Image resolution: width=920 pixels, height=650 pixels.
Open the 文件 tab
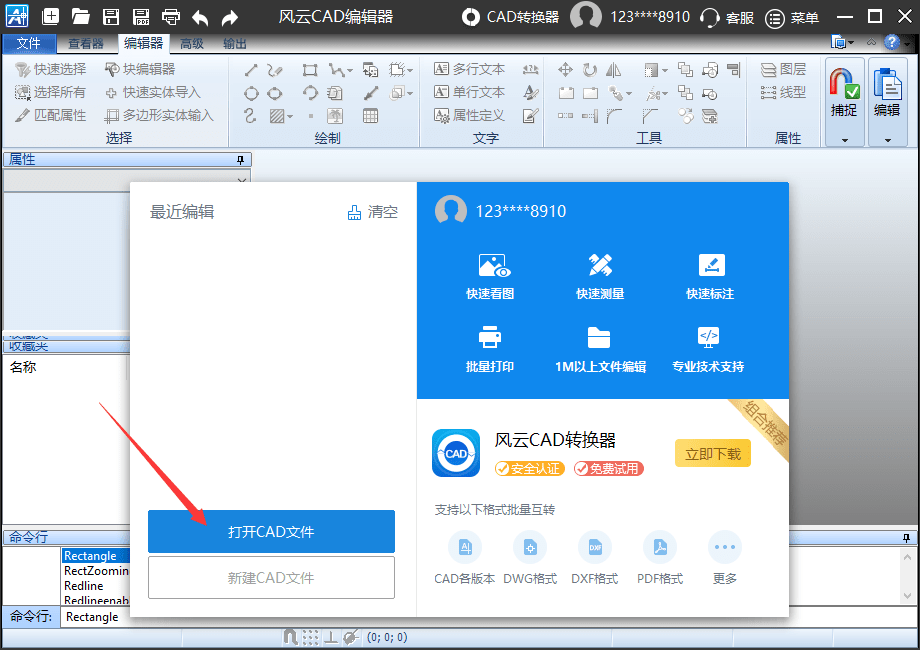click(x=29, y=43)
